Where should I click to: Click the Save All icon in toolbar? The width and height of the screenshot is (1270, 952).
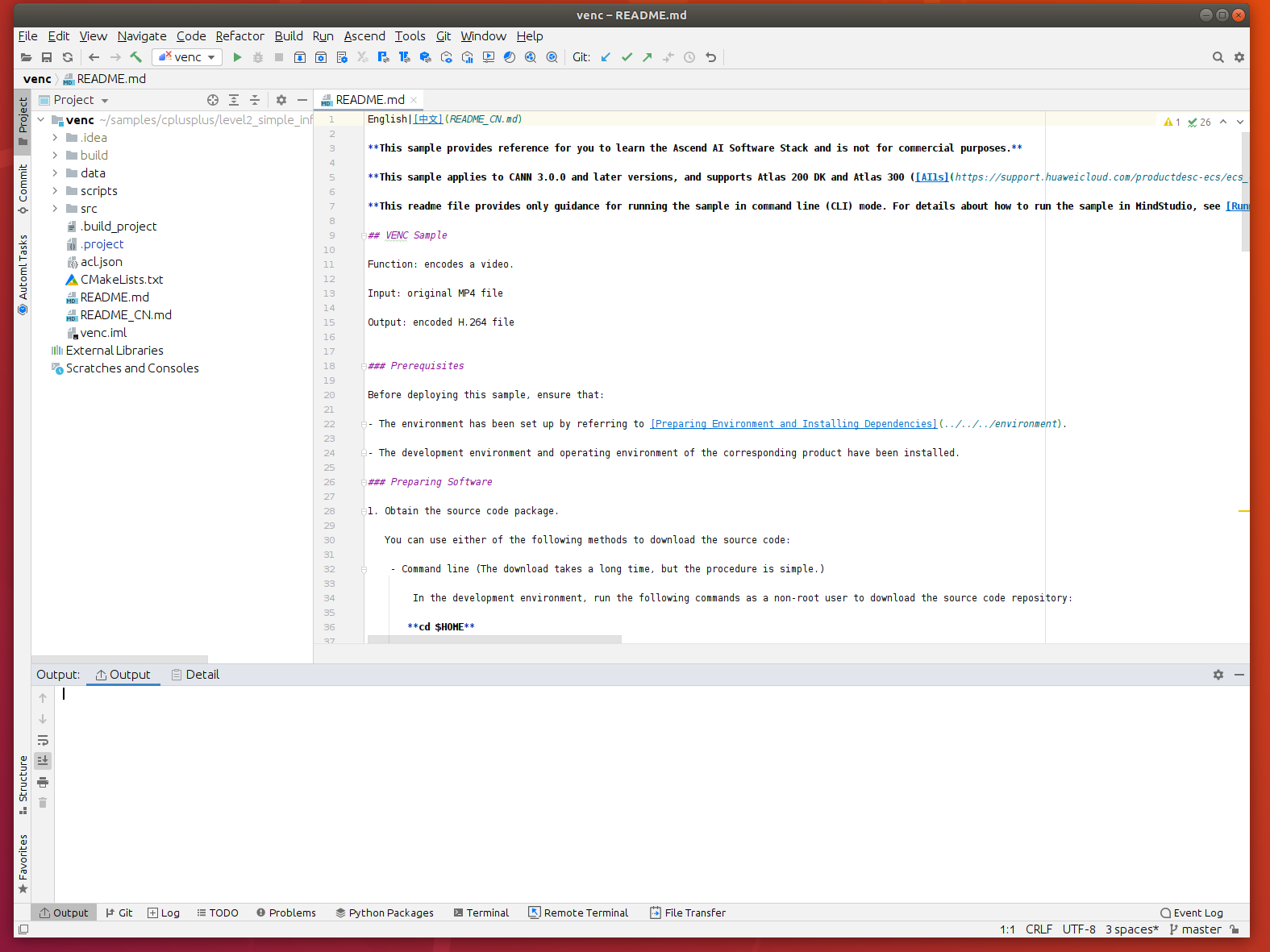[47, 57]
